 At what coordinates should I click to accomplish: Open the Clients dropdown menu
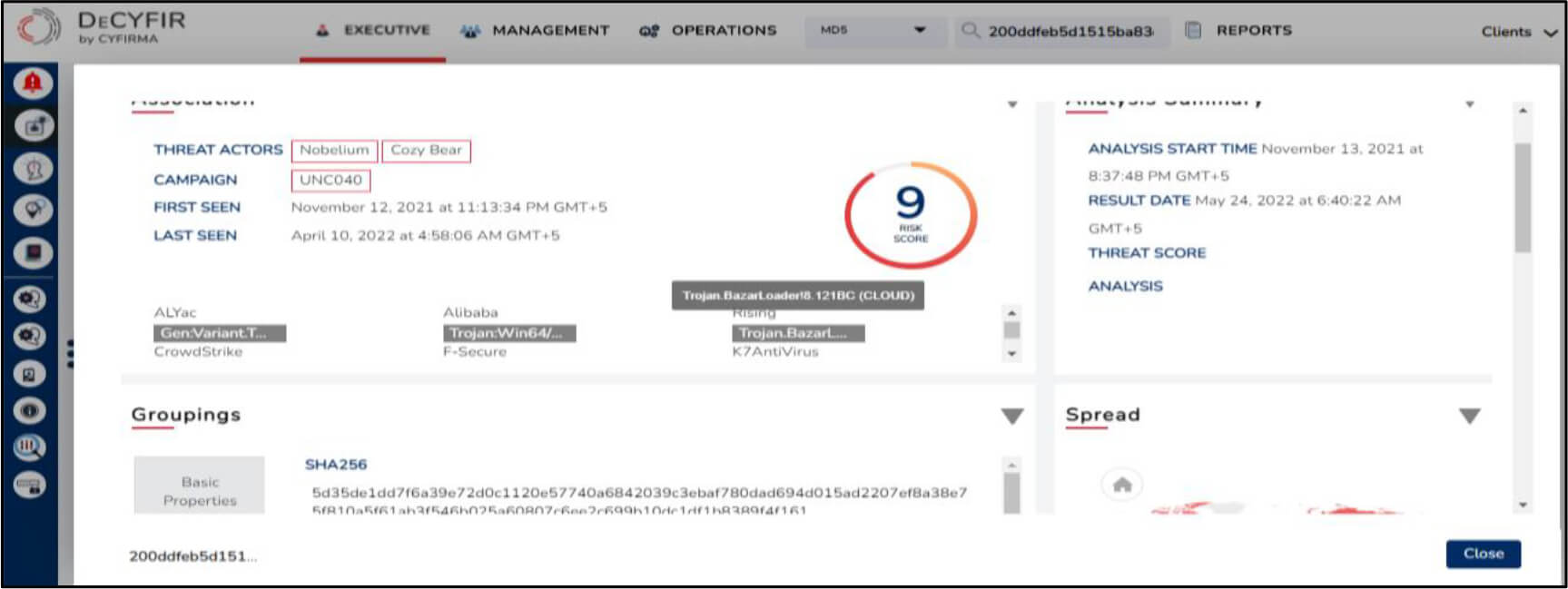pyautogui.click(x=1519, y=32)
